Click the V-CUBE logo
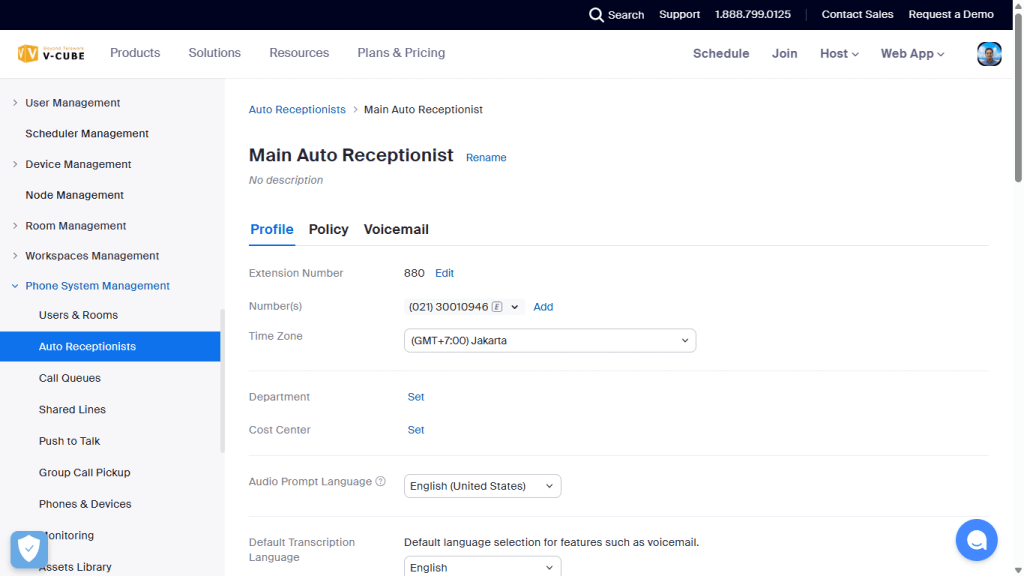This screenshot has height=576, width=1024. pyautogui.click(x=51, y=54)
